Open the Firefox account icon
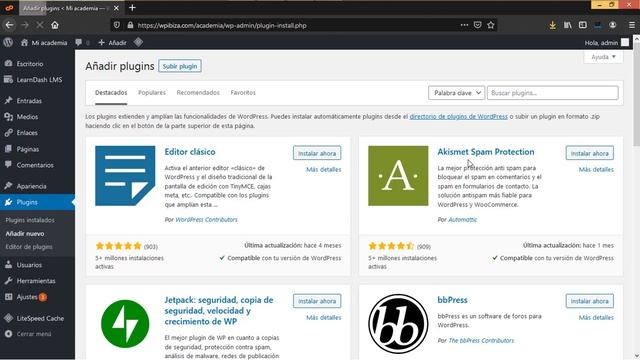 613,25
